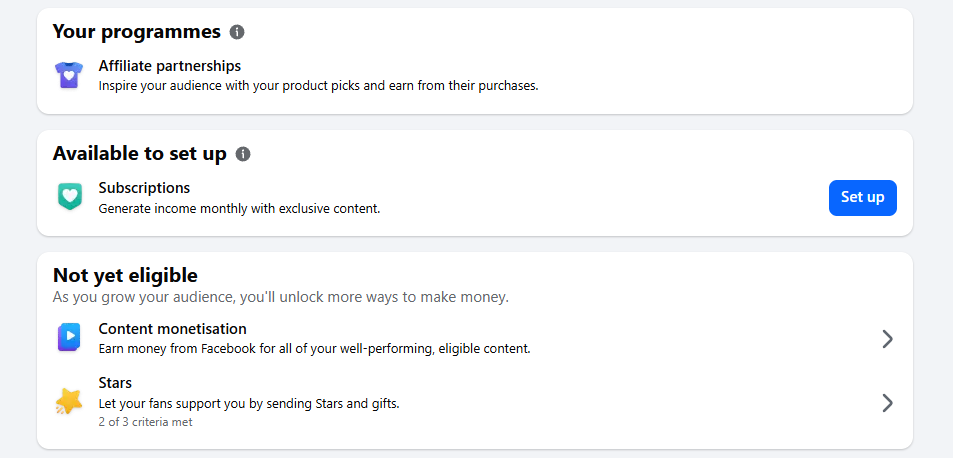The width and height of the screenshot is (953, 458).
Task: Set up Subscriptions with the blue button
Action: point(862,197)
